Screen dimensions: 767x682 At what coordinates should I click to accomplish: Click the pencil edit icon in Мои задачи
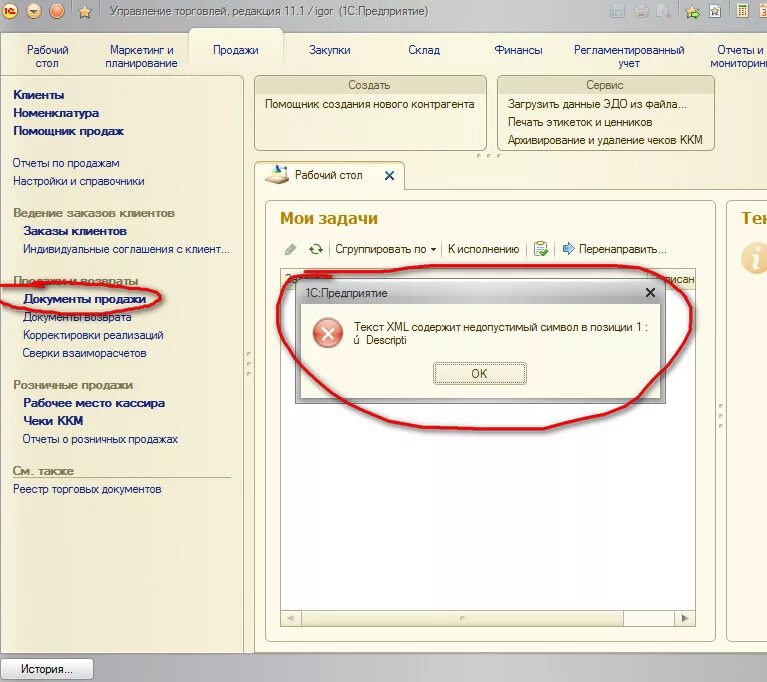click(290, 250)
